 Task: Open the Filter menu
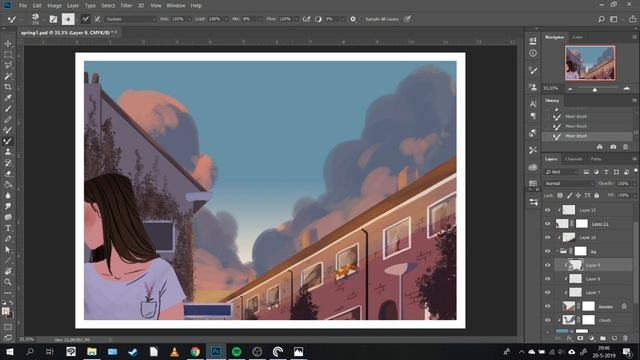point(126,6)
